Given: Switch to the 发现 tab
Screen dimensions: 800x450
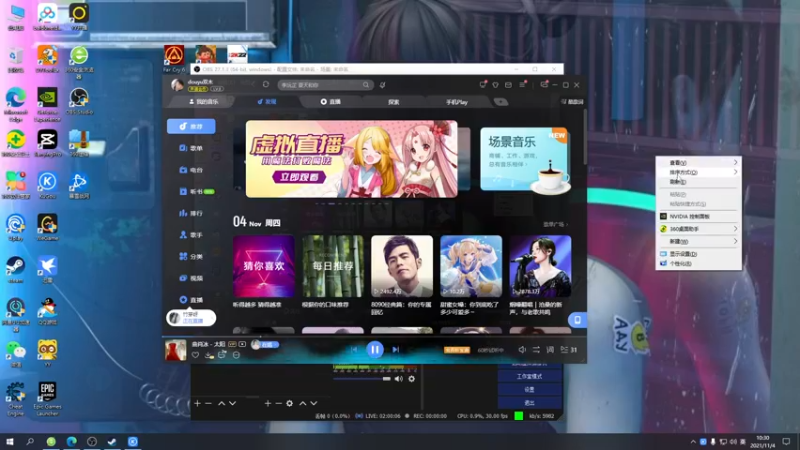Looking at the screenshot, I should pos(267,102).
